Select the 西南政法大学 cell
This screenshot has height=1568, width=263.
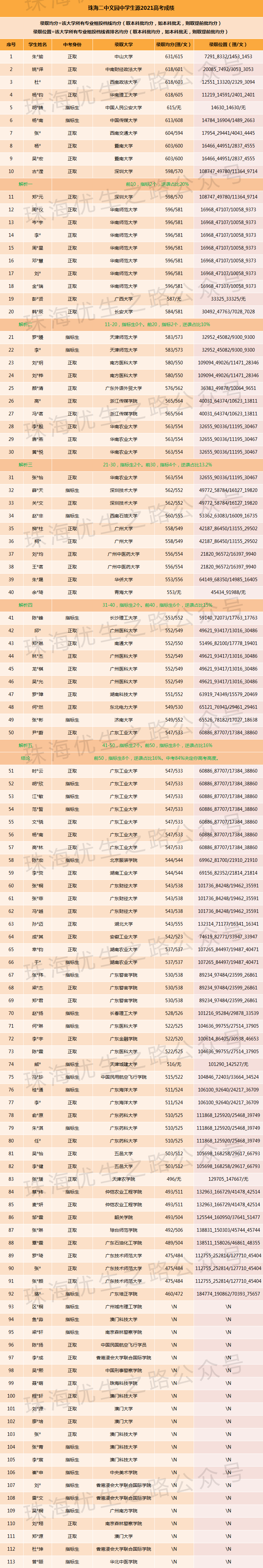[124, 82]
